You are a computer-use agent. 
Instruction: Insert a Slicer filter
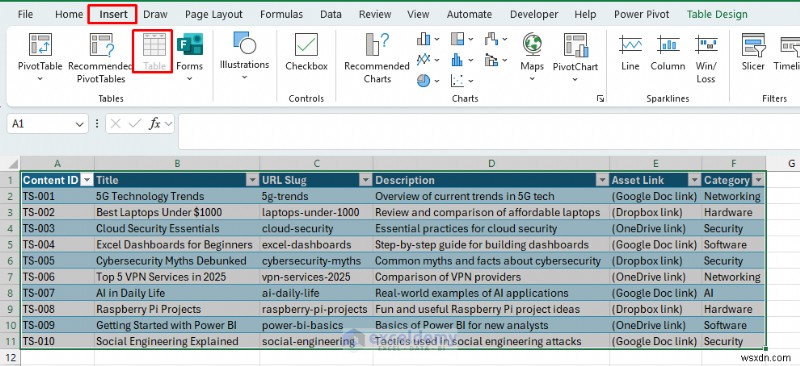coord(753,52)
